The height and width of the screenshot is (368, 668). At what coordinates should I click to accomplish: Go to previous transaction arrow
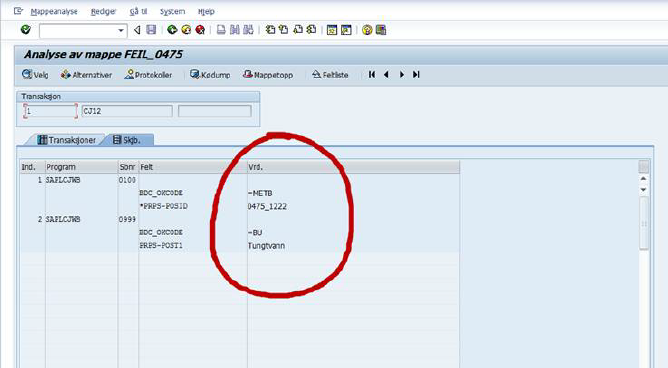tap(386, 75)
